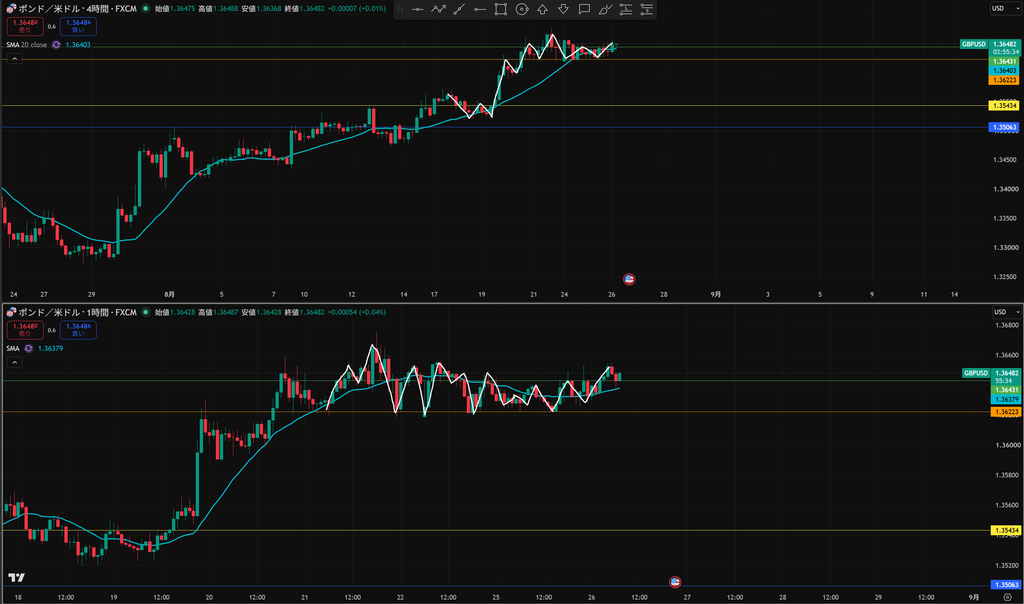Open the chart settings gear on the time axis
The height and width of the screenshot is (604, 1024).
pos(1008,597)
